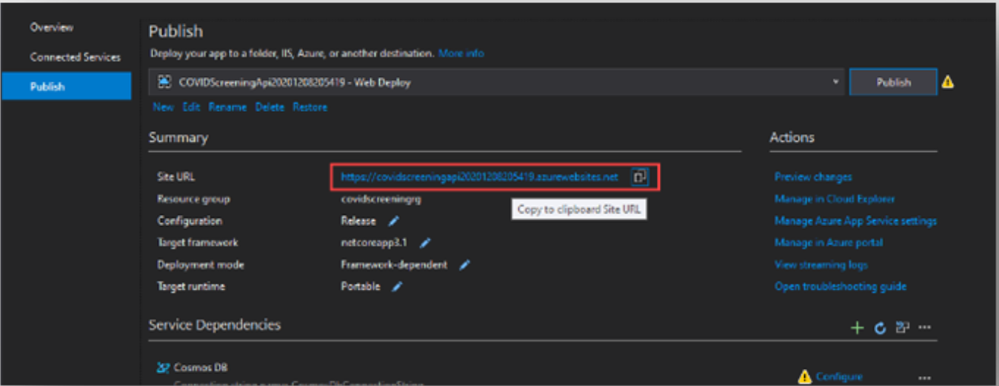This screenshot has width=999, height=386.
Task: Copy Site URL to clipboard icon
Action: 640,177
